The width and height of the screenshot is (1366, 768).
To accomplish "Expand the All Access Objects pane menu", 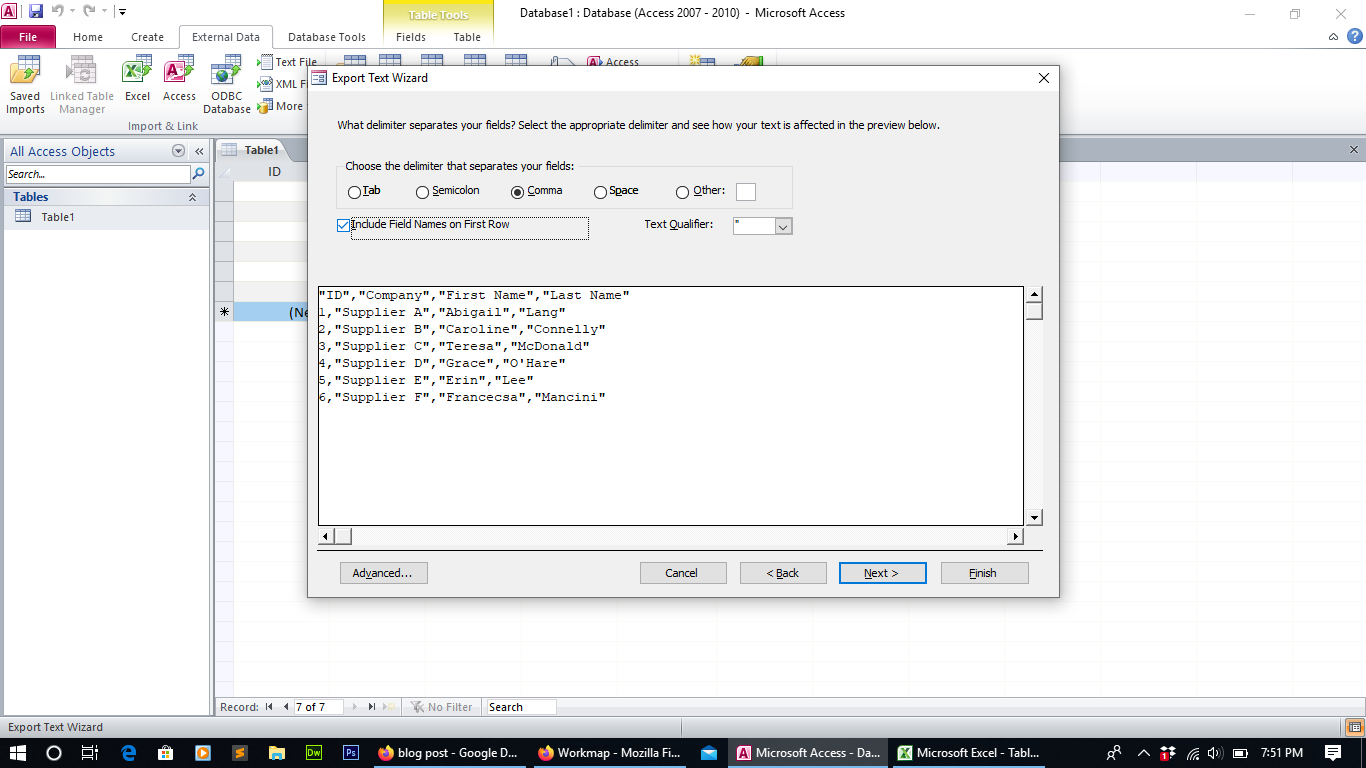I will pos(179,151).
